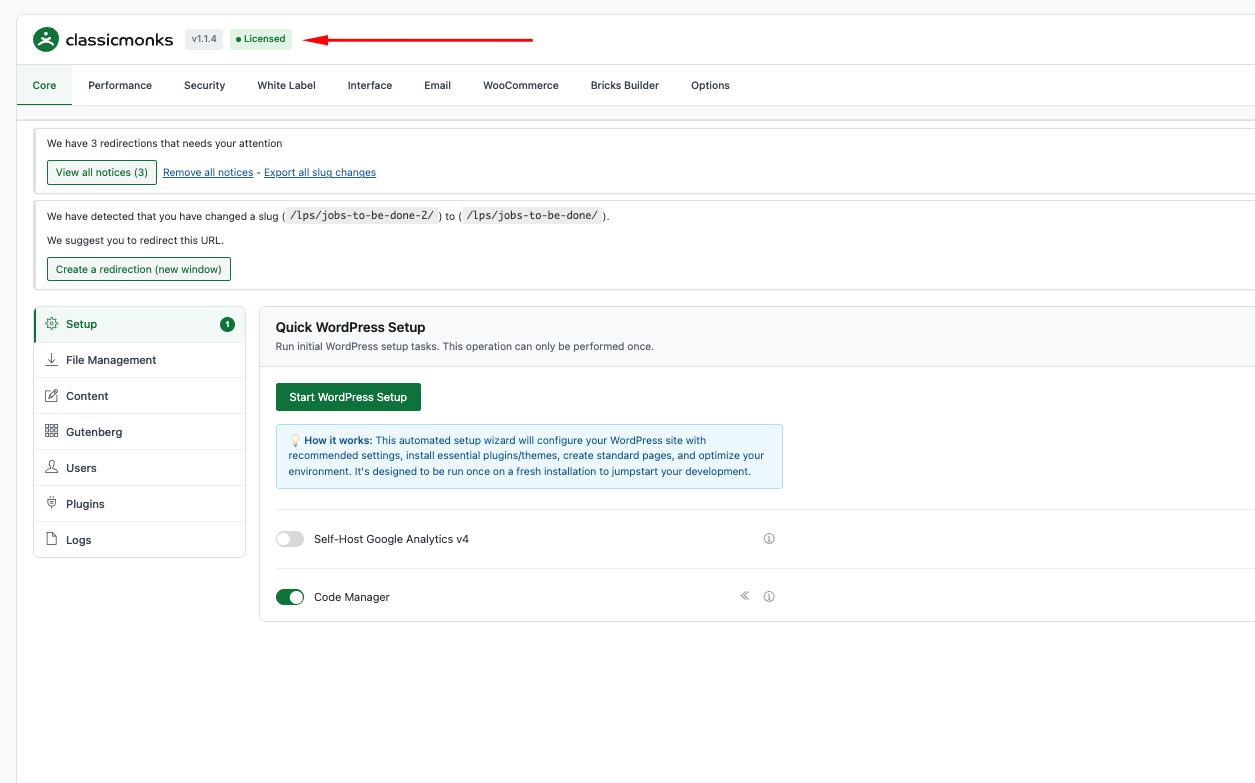Go to the Bricks Builder tab
This screenshot has height=783, width=1255.
point(624,85)
